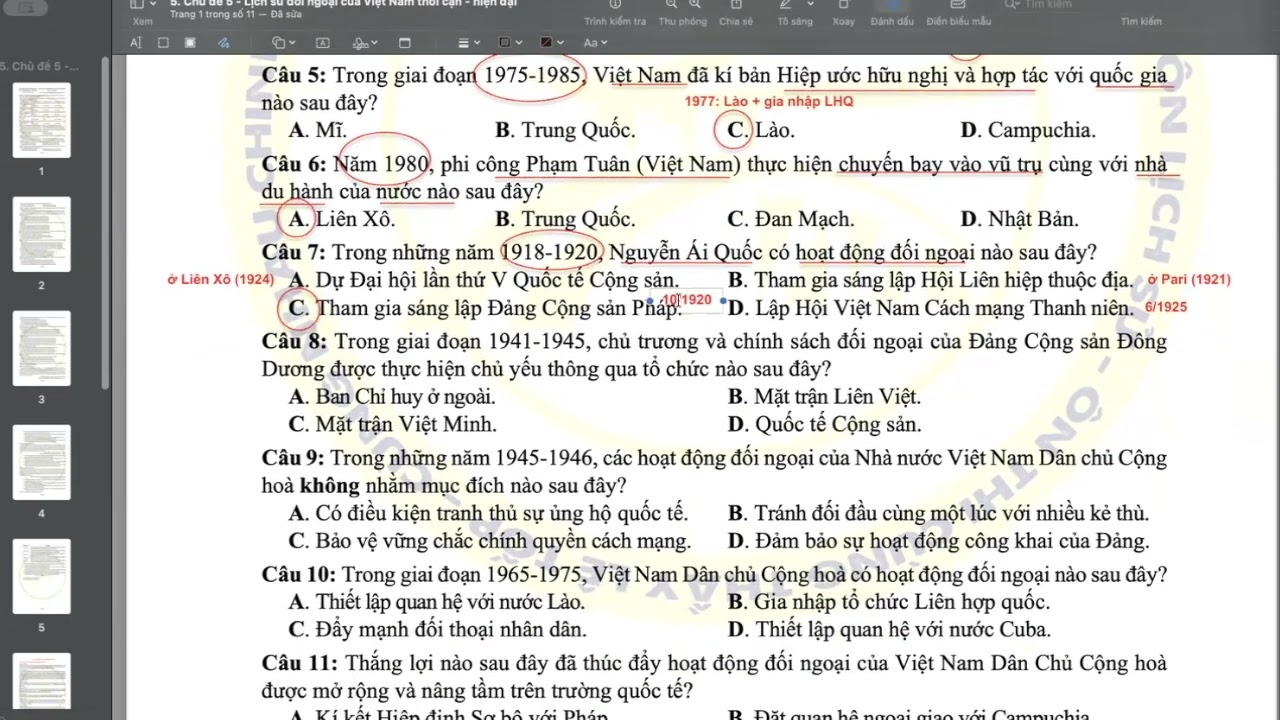Click answer 'B. Mặt trận Liên Việt.'
This screenshot has height=720, width=1280.
824,397
